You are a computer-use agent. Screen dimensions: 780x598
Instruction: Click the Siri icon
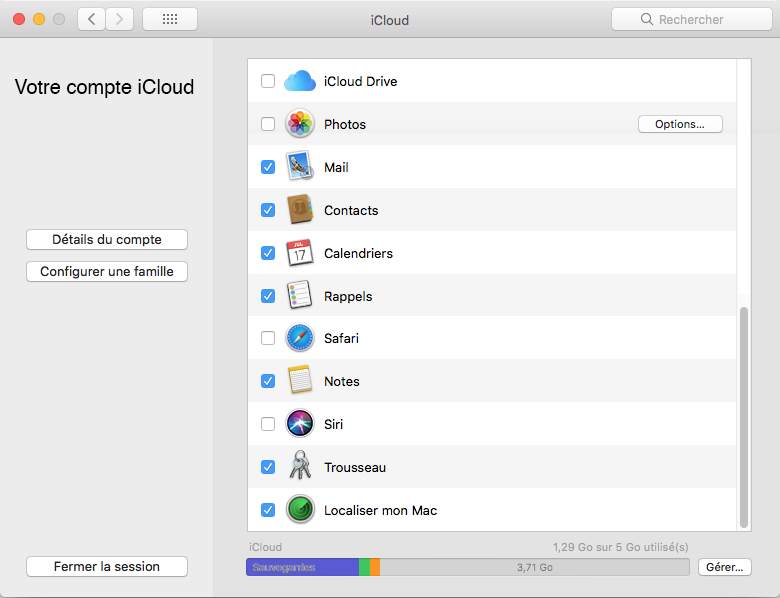tap(300, 424)
